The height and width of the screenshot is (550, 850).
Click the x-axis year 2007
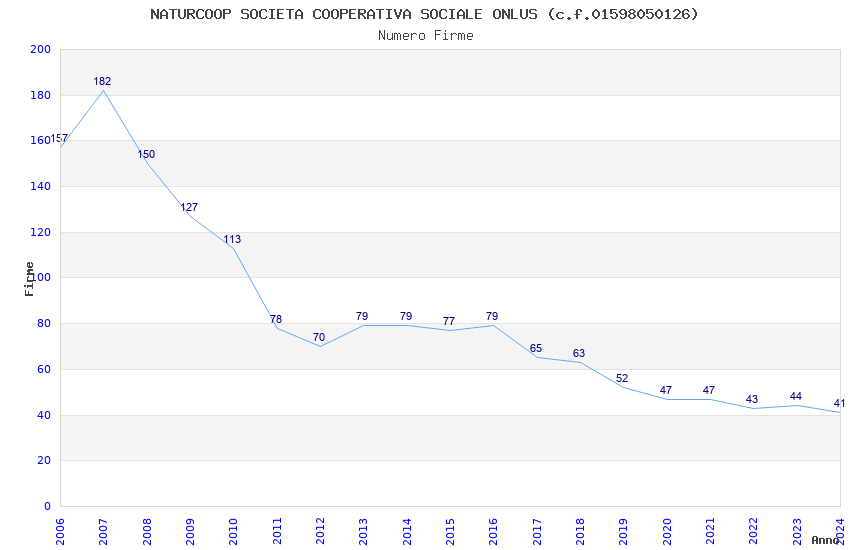pyautogui.click(x=104, y=532)
